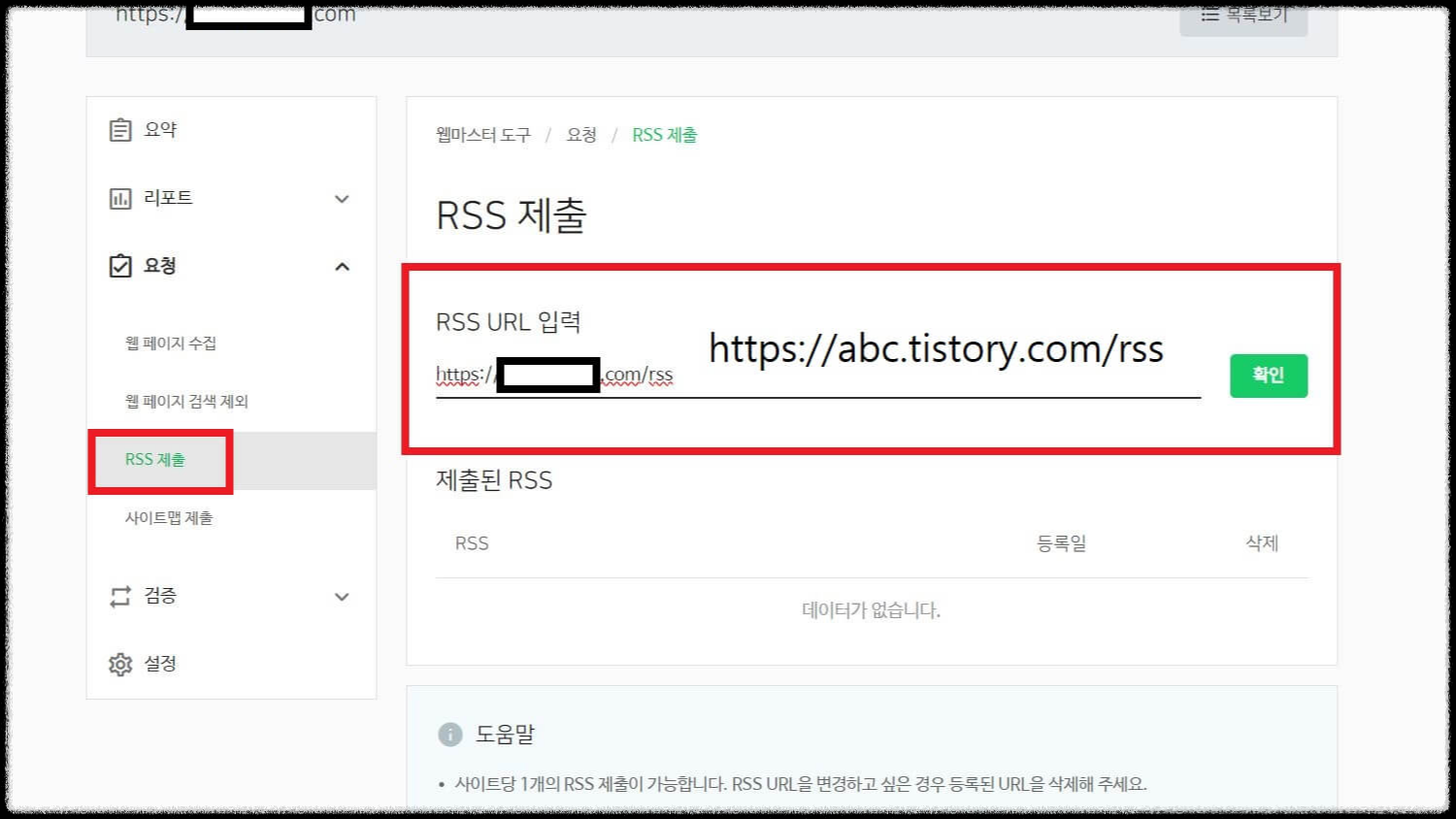Click the 요청 checklist icon

point(119,265)
